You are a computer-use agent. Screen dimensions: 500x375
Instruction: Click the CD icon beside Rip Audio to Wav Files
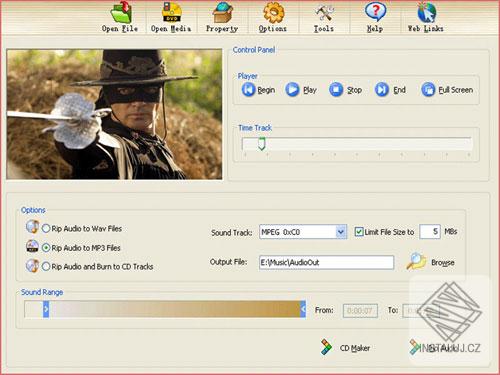click(32, 227)
